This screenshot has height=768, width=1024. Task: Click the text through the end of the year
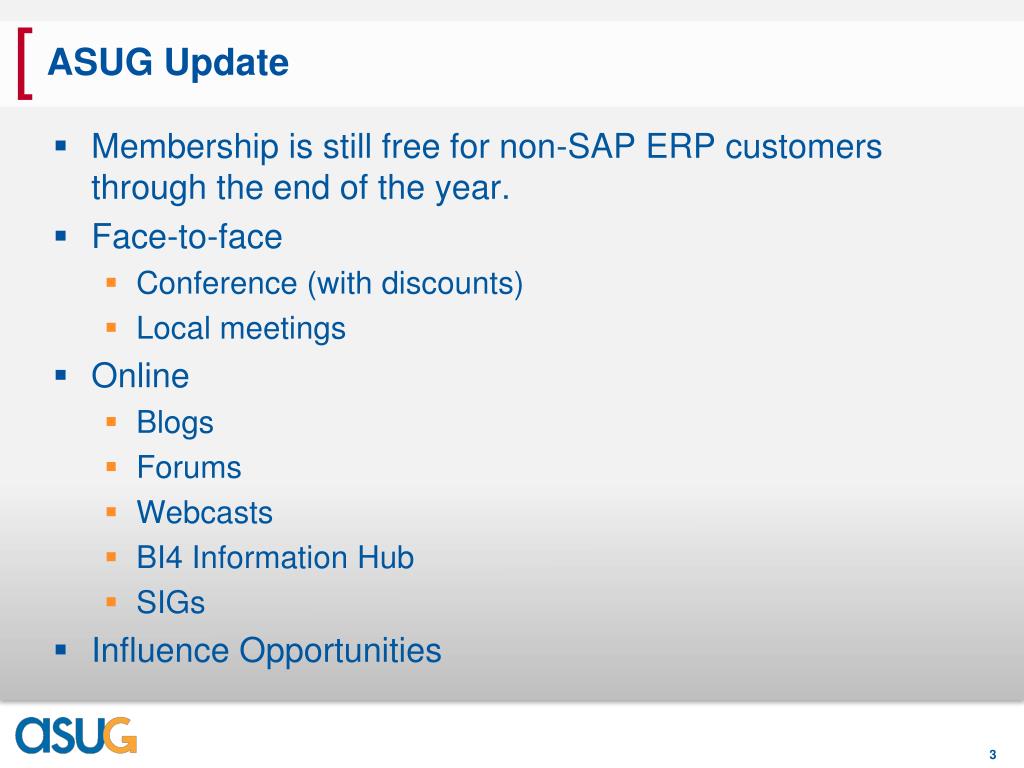pyautogui.click(x=300, y=188)
